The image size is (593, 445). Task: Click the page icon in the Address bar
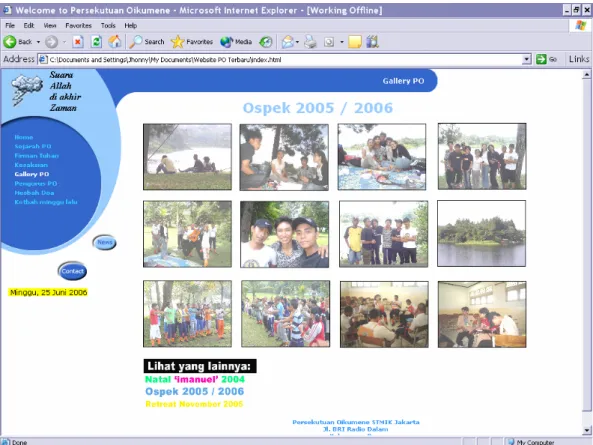pyautogui.click(x=43, y=59)
